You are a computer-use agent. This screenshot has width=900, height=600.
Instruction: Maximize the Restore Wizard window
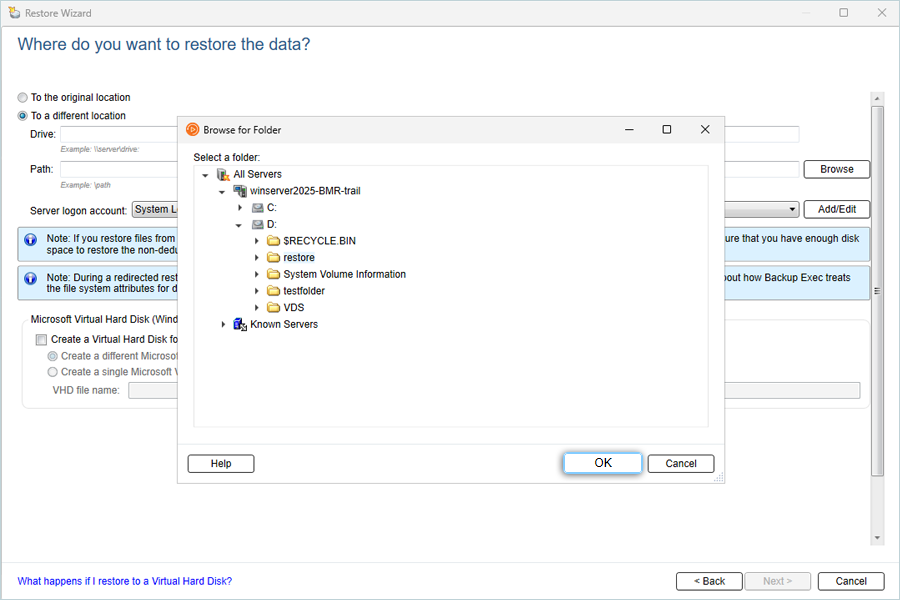pos(843,13)
